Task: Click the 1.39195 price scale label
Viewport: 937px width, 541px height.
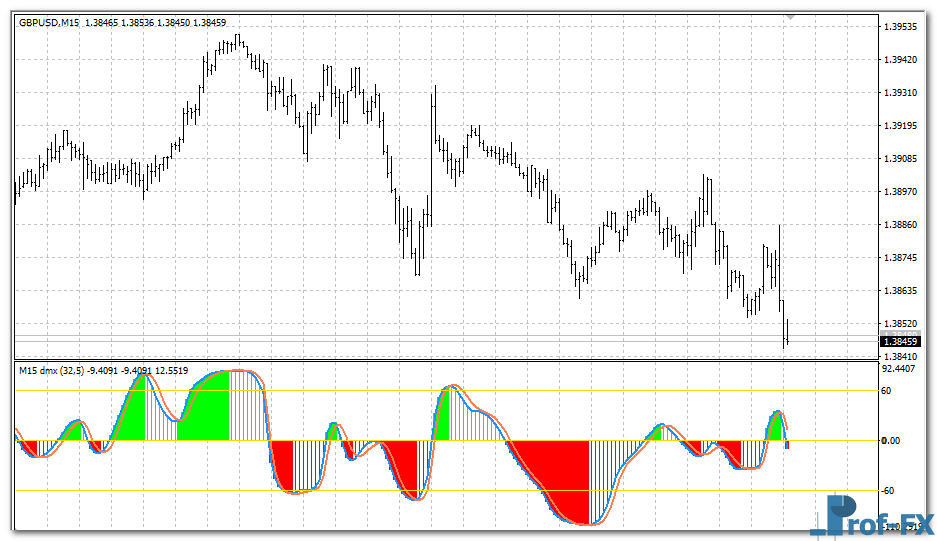Action: coord(901,126)
